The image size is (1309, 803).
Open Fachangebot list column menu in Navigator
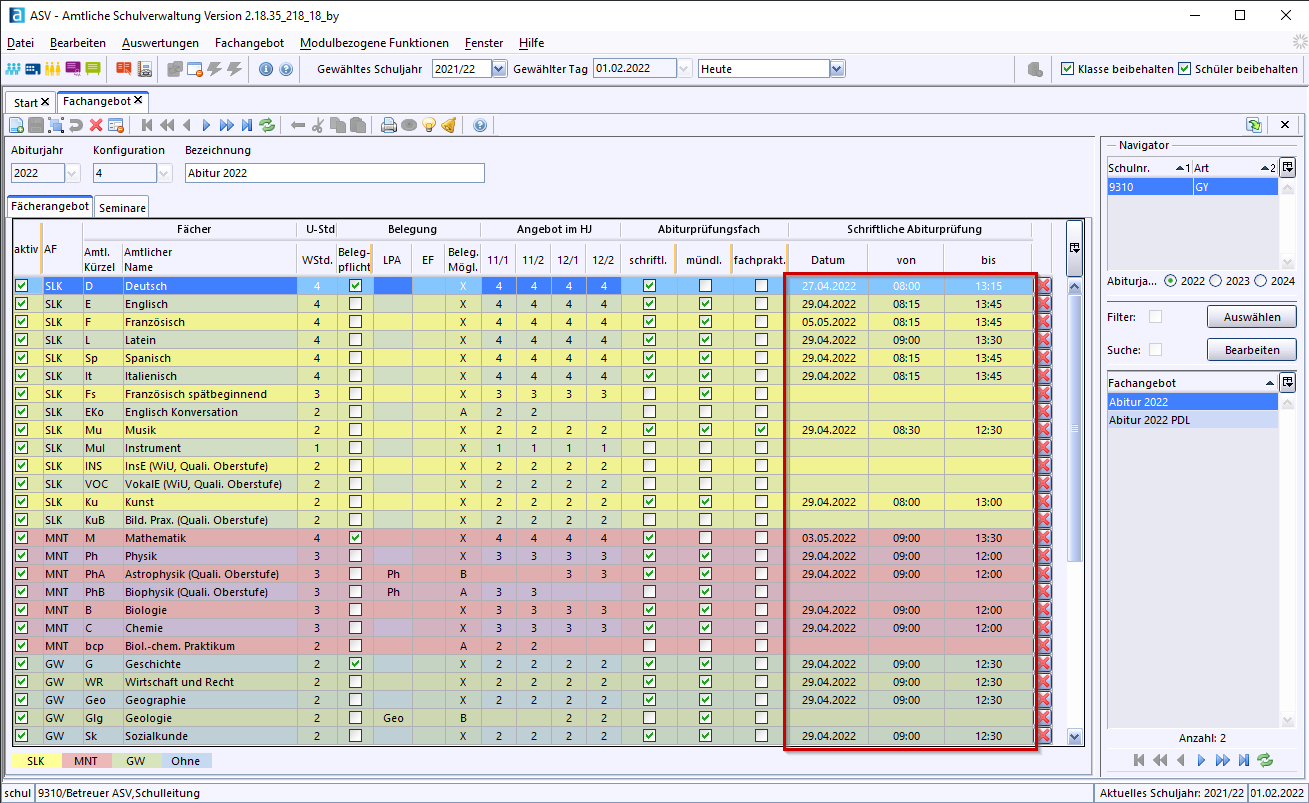1289,383
